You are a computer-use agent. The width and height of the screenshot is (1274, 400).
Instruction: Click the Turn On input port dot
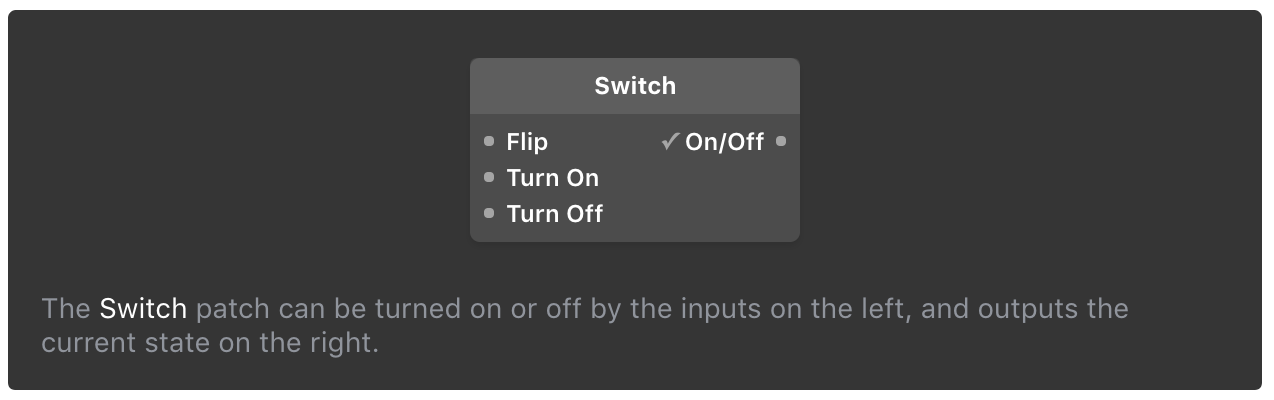click(489, 178)
